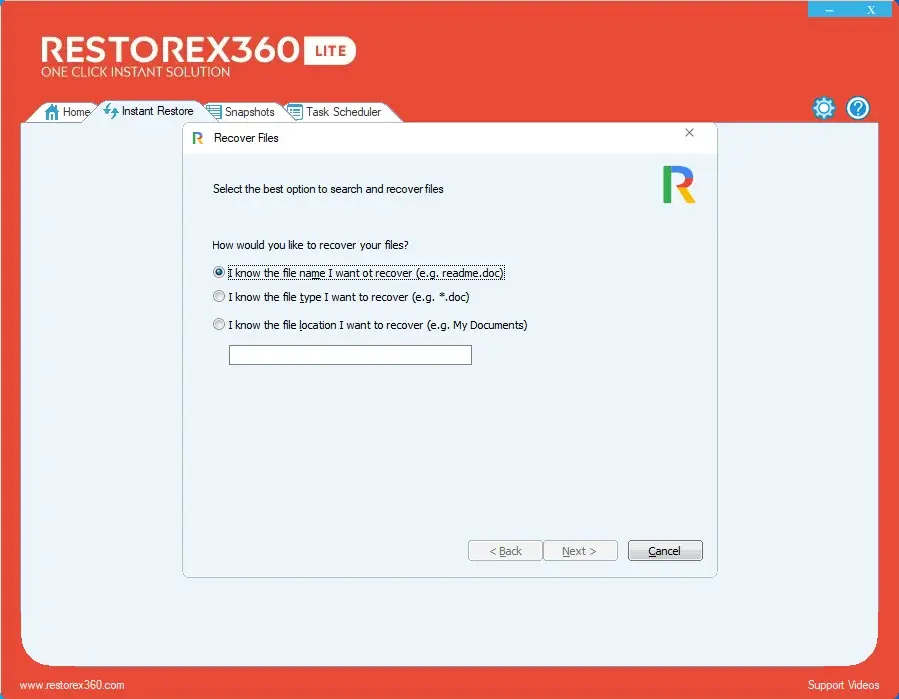Focus the file name text field

point(350,355)
